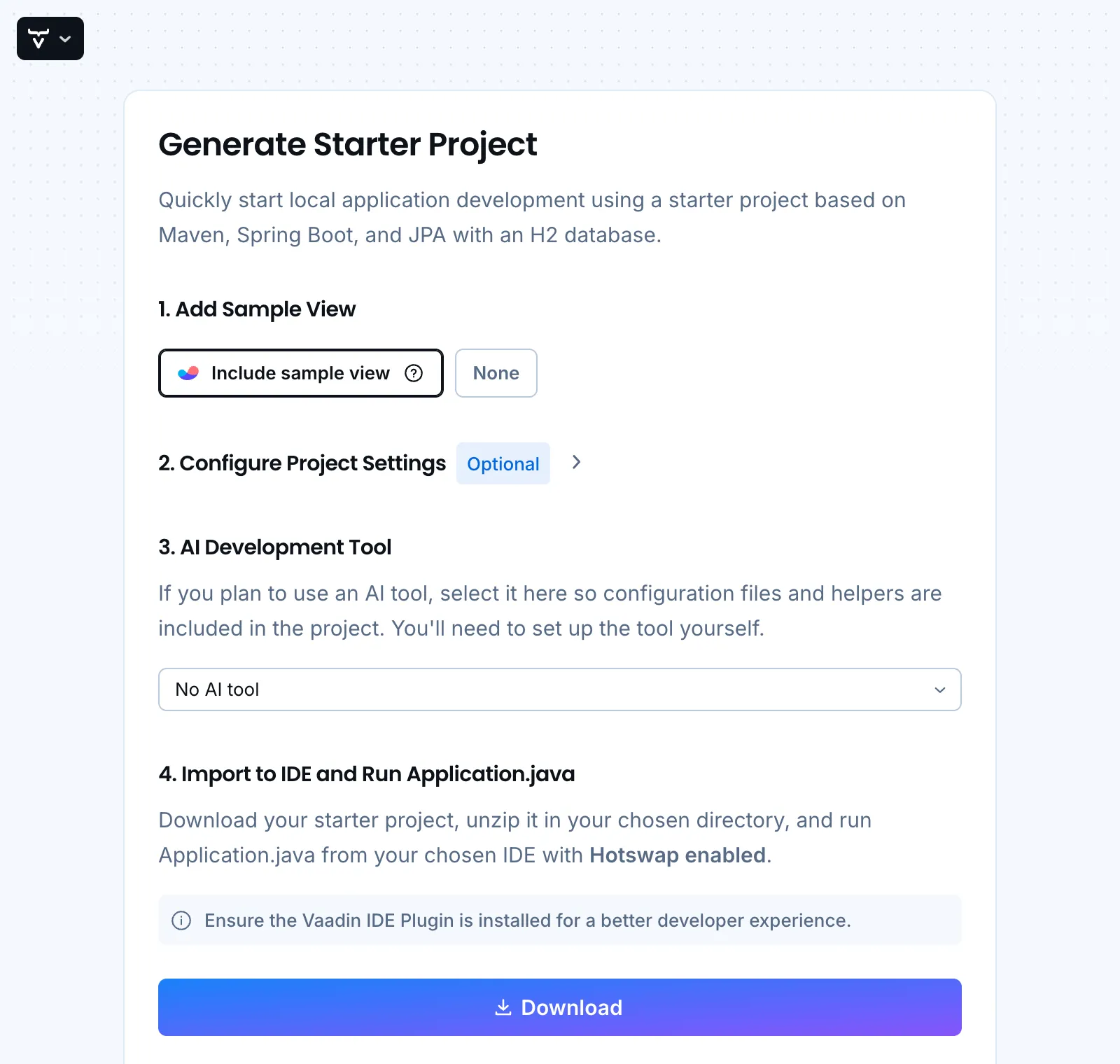Click the Generate Starter Project title
The width and height of the screenshot is (1120, 1064).
(347, 144)
